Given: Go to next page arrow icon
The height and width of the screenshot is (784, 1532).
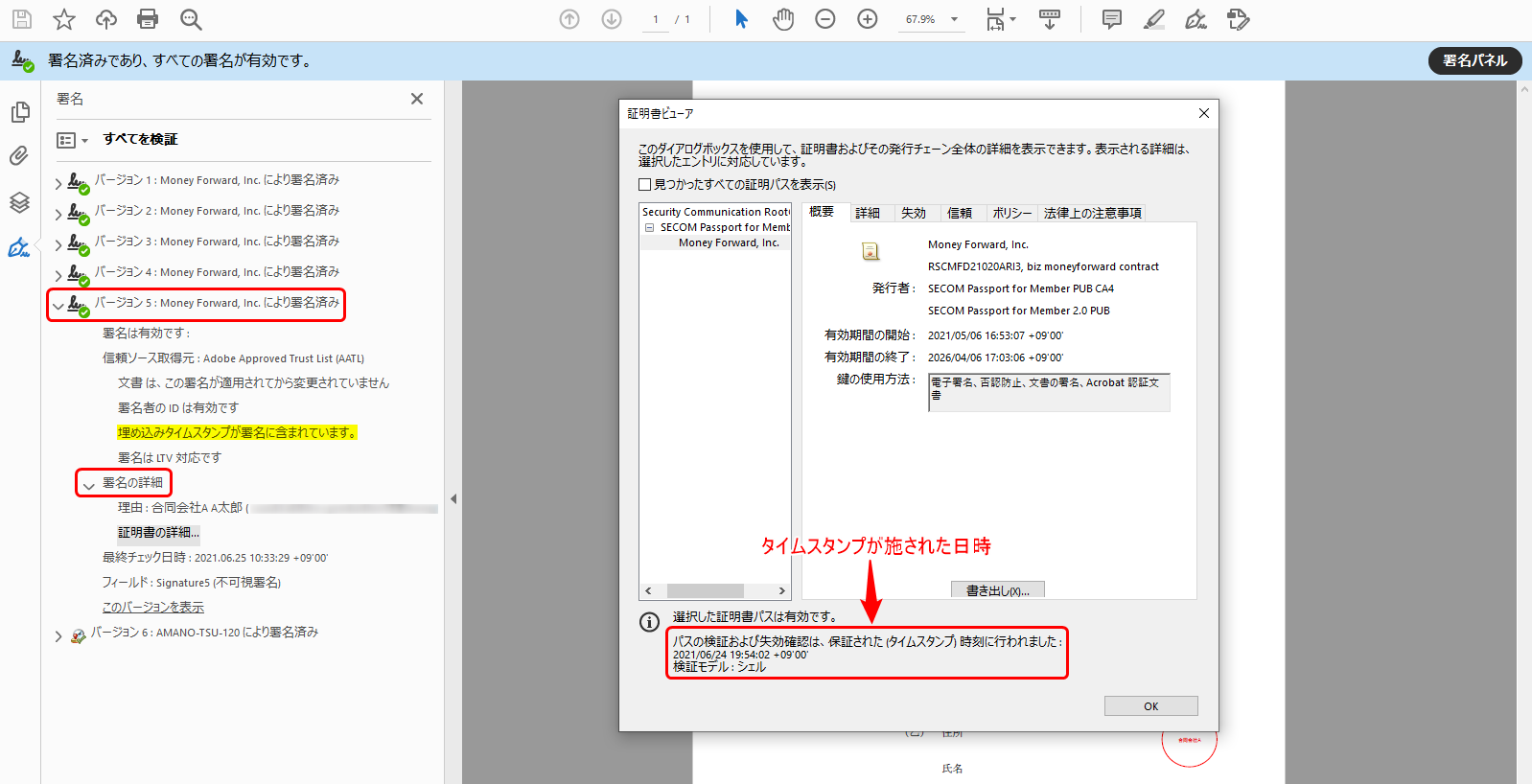Looking at the screenshot, I should pos(612,19).
